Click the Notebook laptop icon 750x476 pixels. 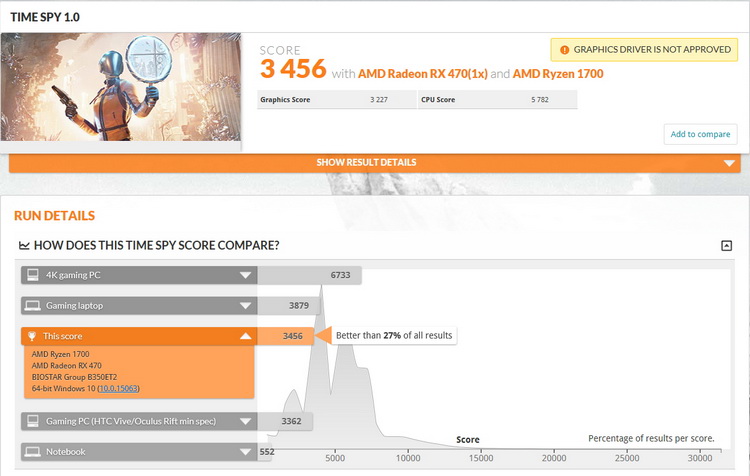pyautogui.click(x=33, y=452)
